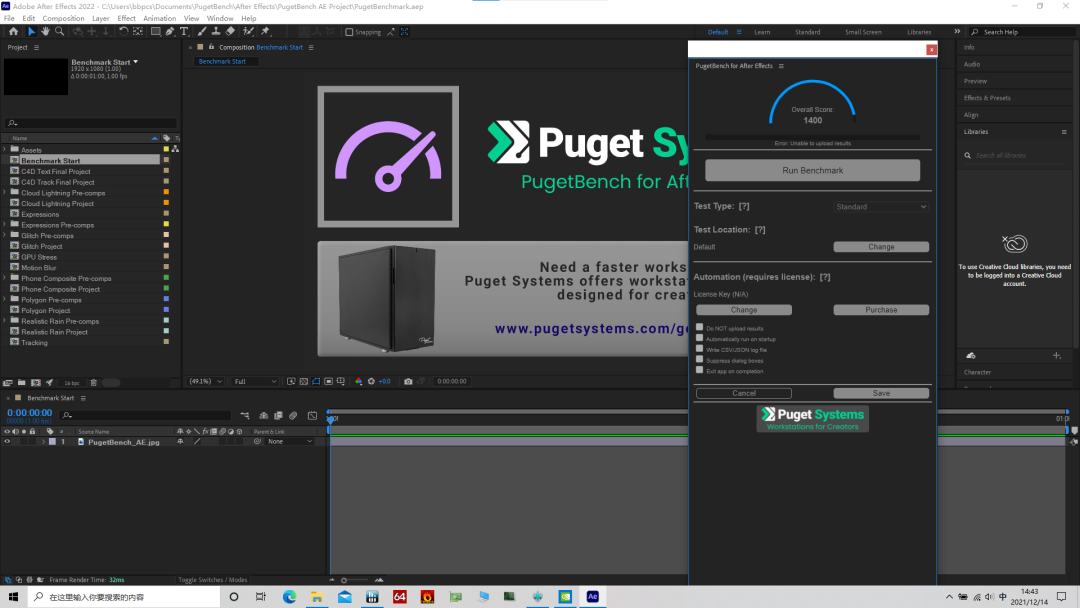
Task: Open the Animation menu
Action: pyautogui.click(x=160, y=18)
